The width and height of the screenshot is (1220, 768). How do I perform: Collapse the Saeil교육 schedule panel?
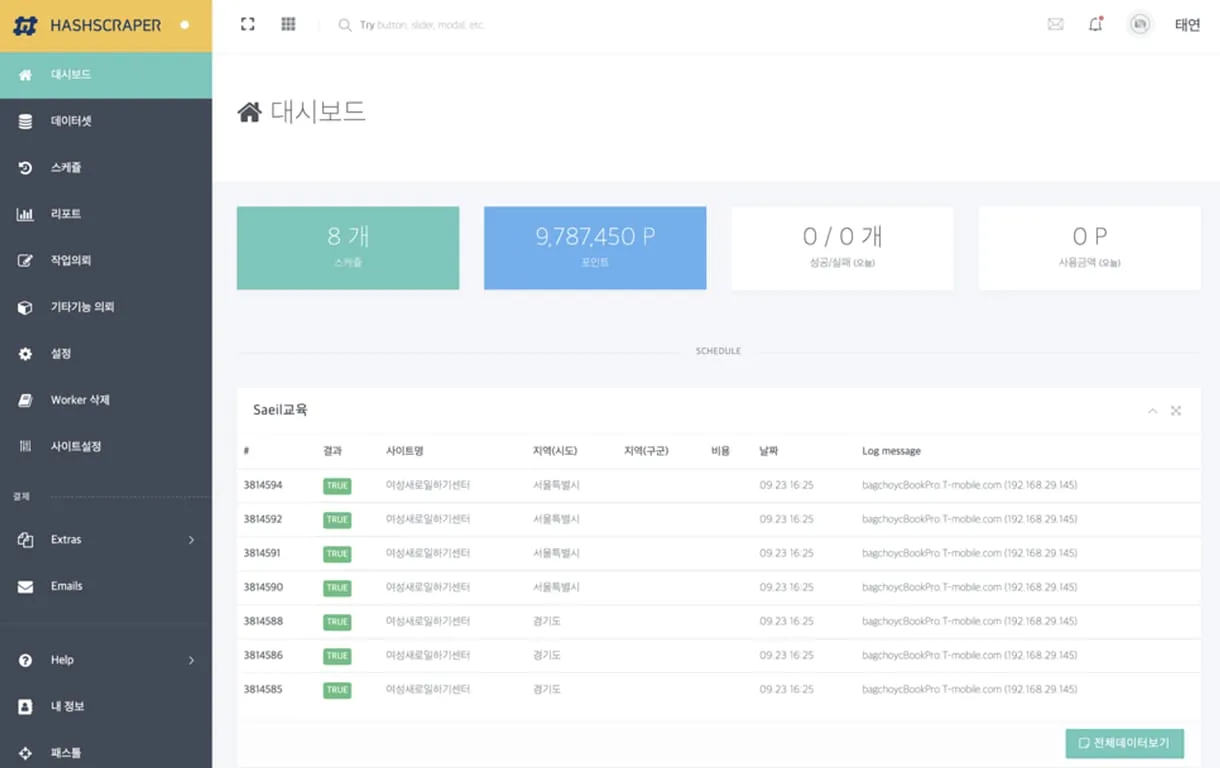pos(1152,411)
